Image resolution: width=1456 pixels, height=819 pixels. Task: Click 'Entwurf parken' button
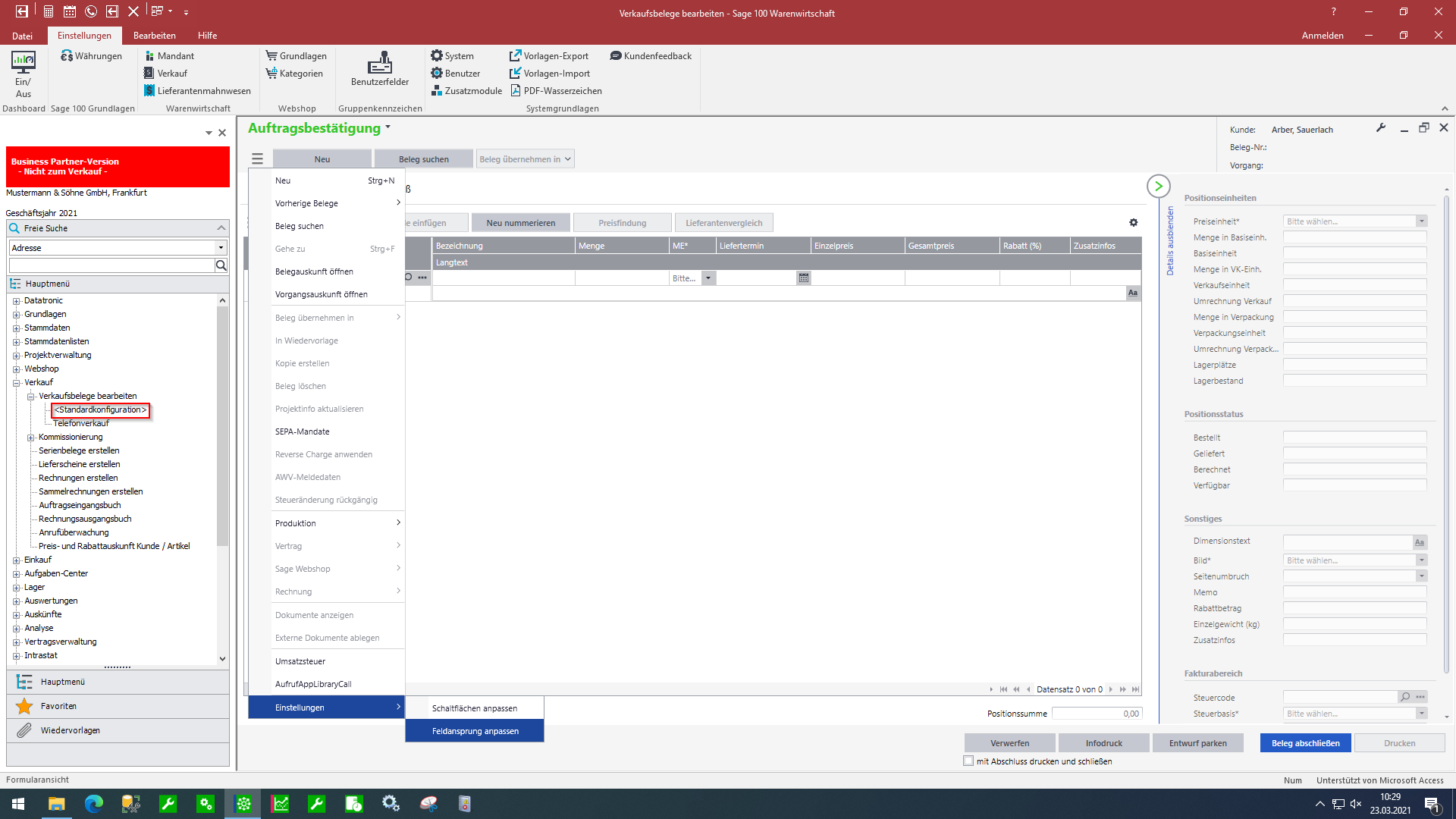click(1197, 743)
